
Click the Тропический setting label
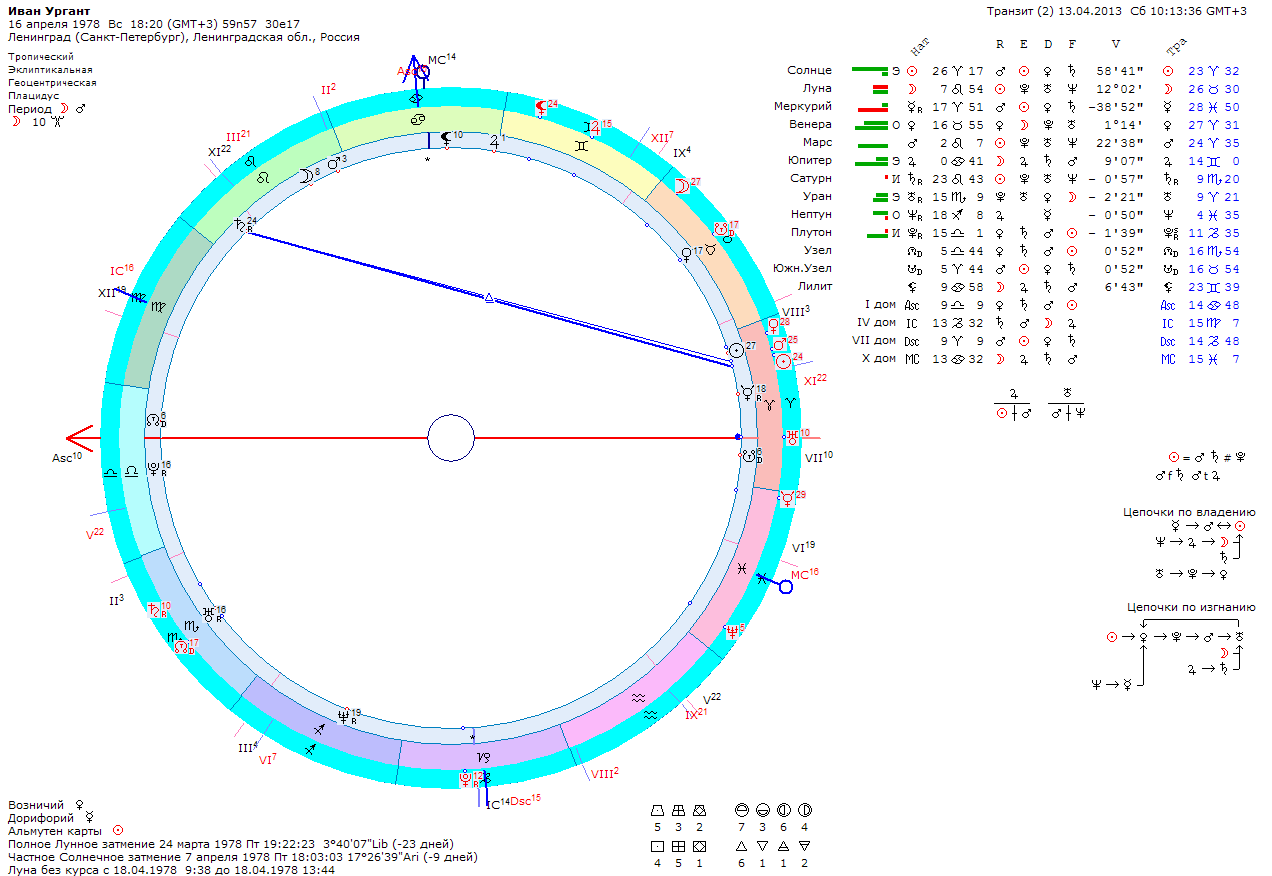click(41, 58)
